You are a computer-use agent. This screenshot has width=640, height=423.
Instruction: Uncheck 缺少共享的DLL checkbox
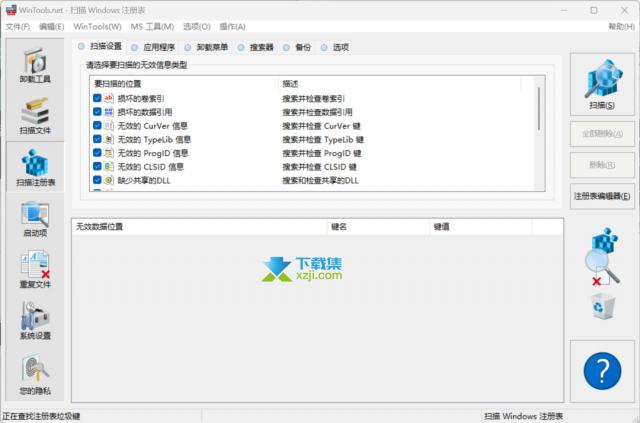[97, 180]
